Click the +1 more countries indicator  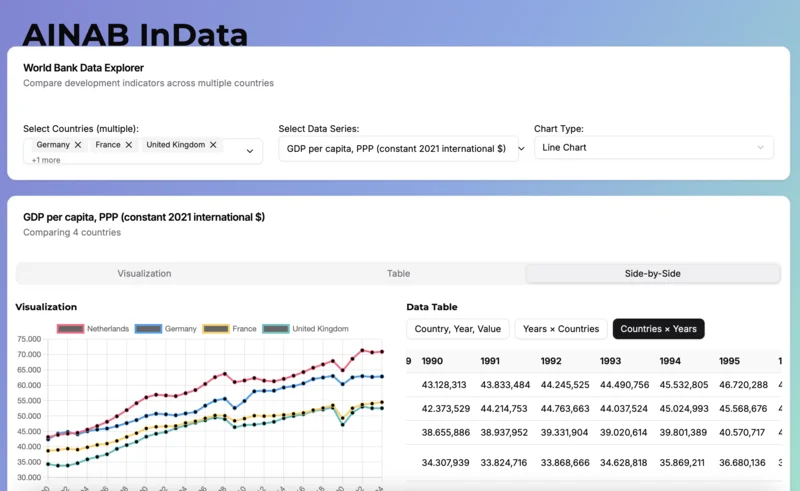[x=46, y=160]
